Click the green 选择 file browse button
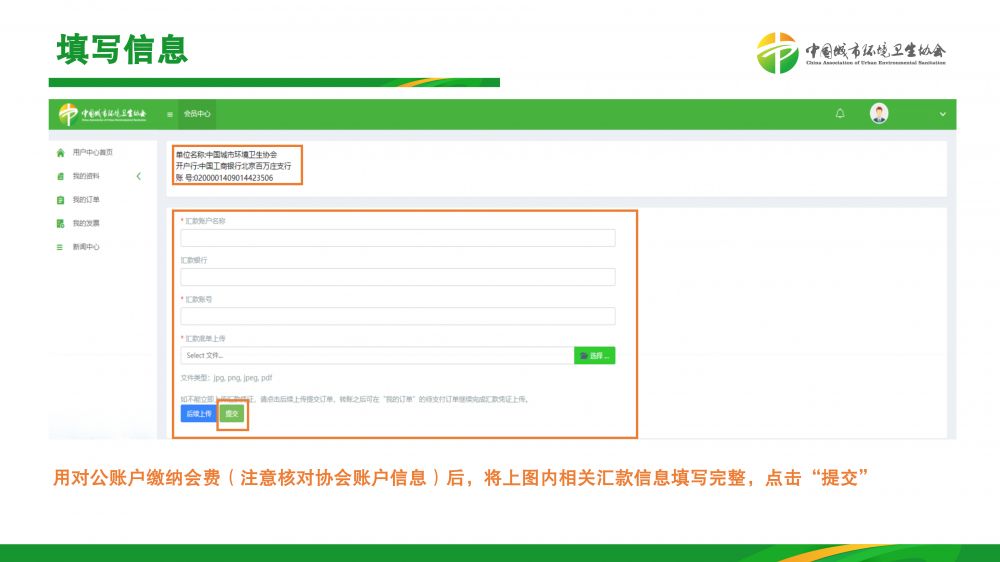Image resolution: width=1000 pixels, height=562 pixels. (594, 355)
